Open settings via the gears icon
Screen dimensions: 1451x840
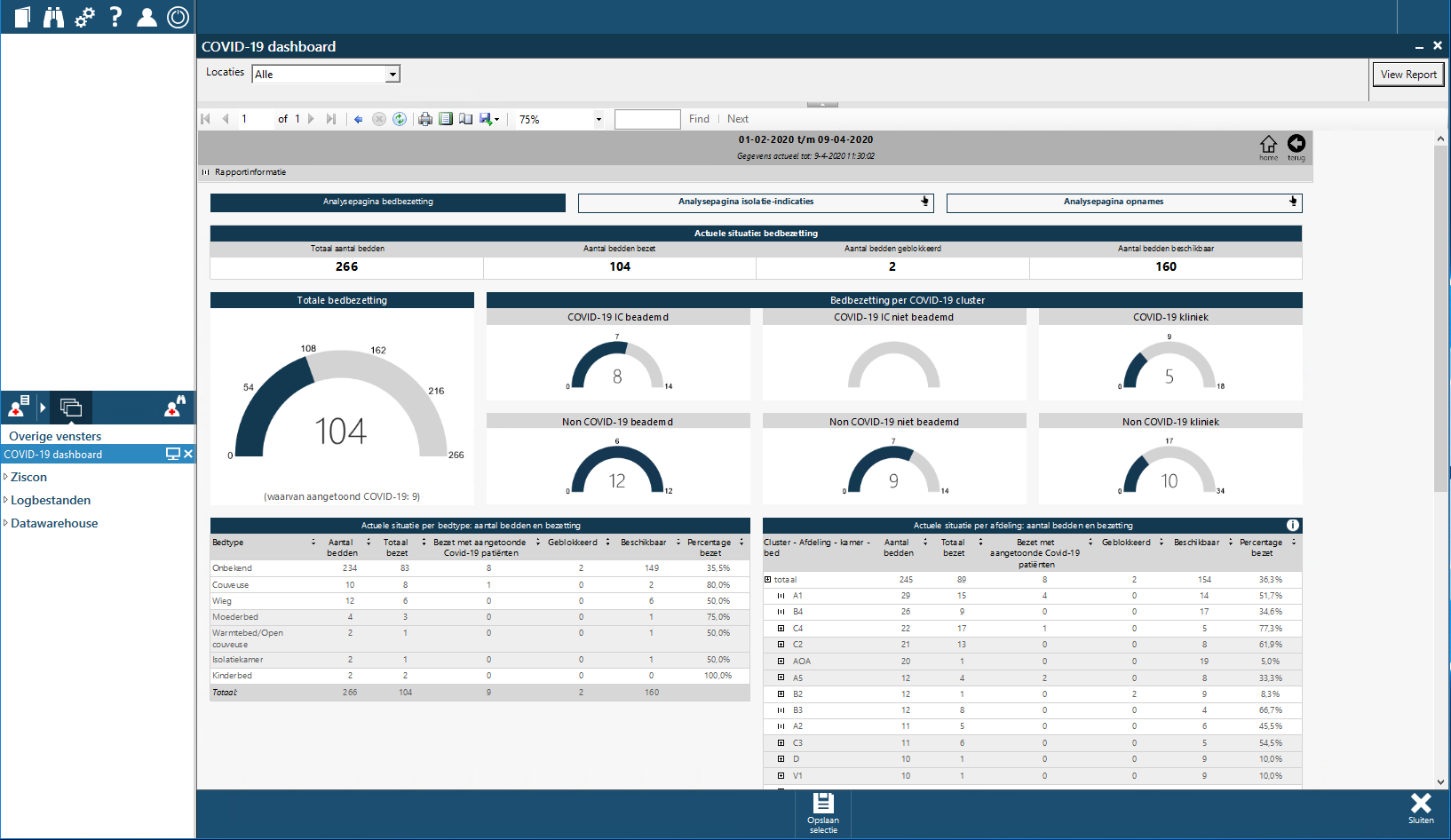[x=84, y=17]
